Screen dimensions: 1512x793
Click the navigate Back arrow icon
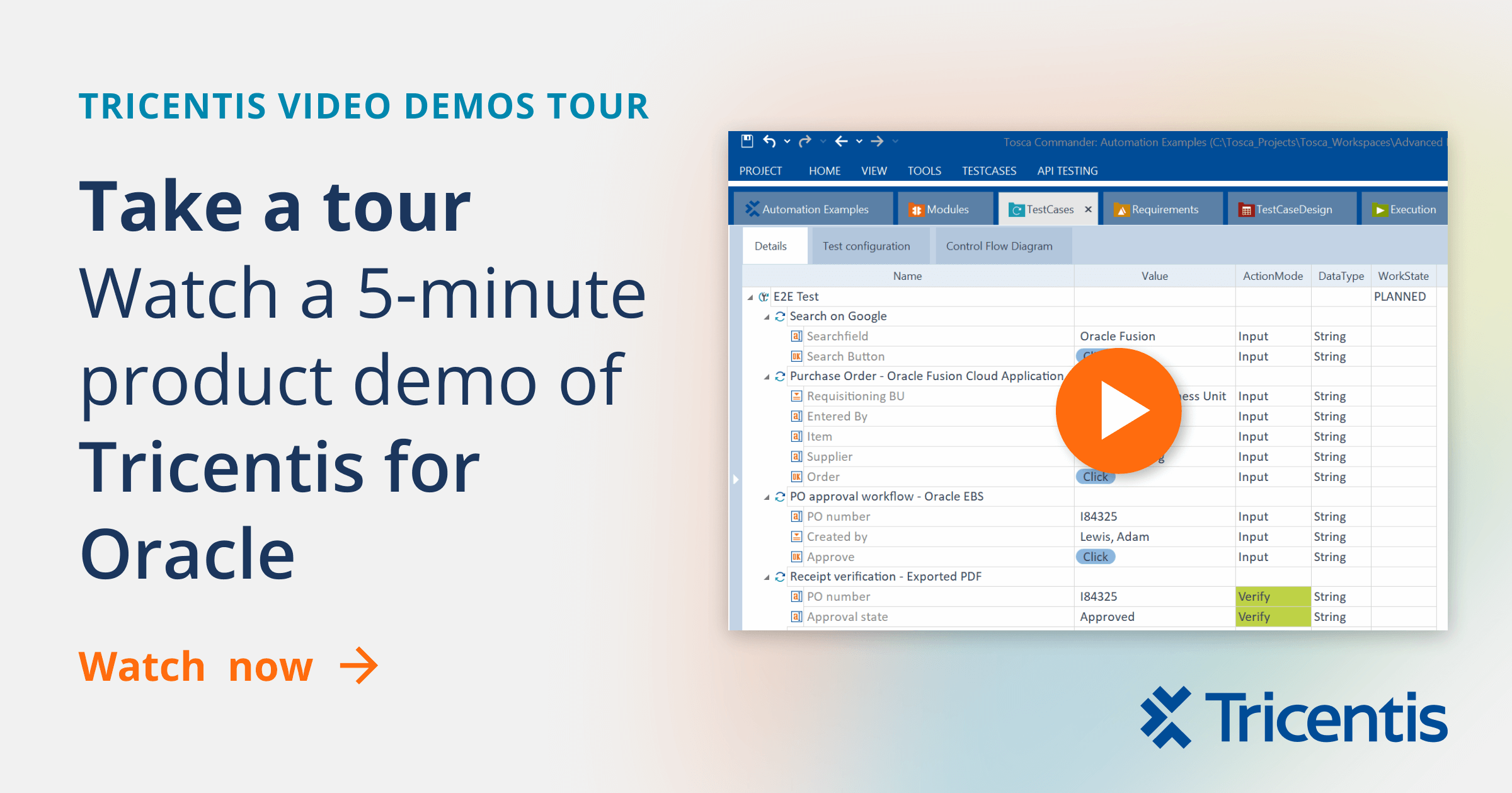pos(841,141)
